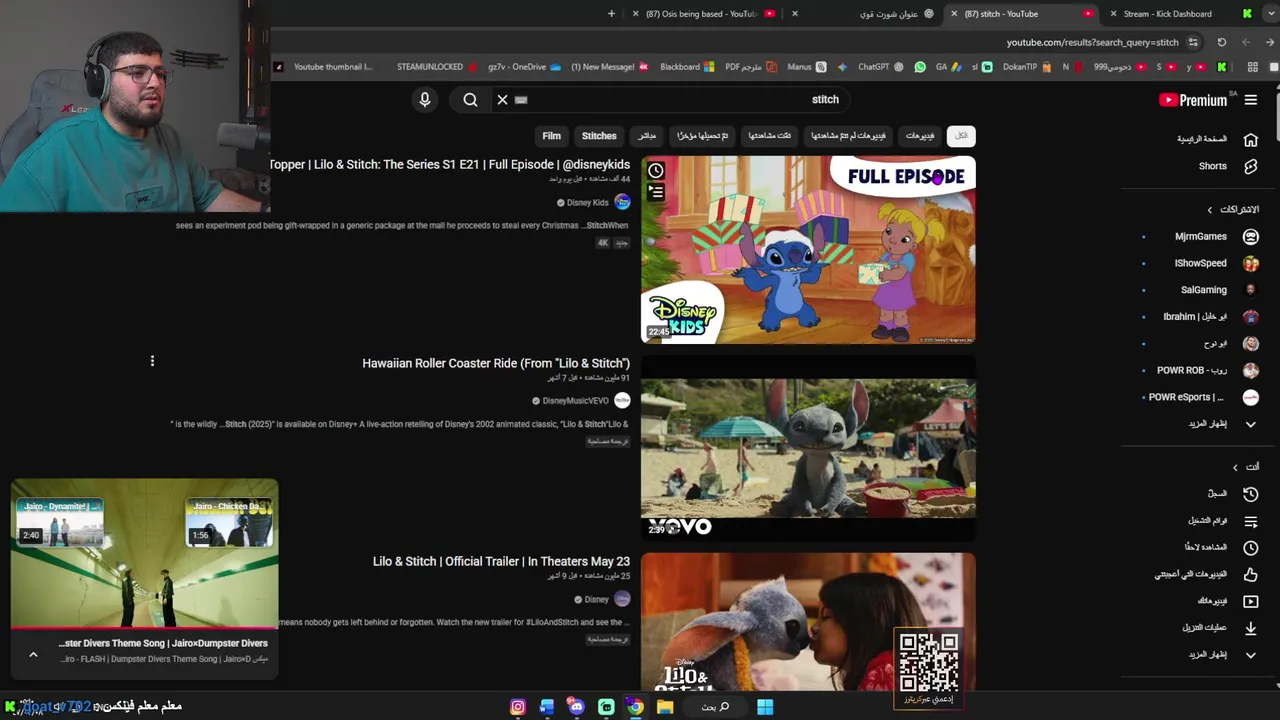The width and height of the screenshot is (1280, 720).
Task: Click the Full Episode Lilo & Stitch thumbnail
Action: tap(808, 250)
